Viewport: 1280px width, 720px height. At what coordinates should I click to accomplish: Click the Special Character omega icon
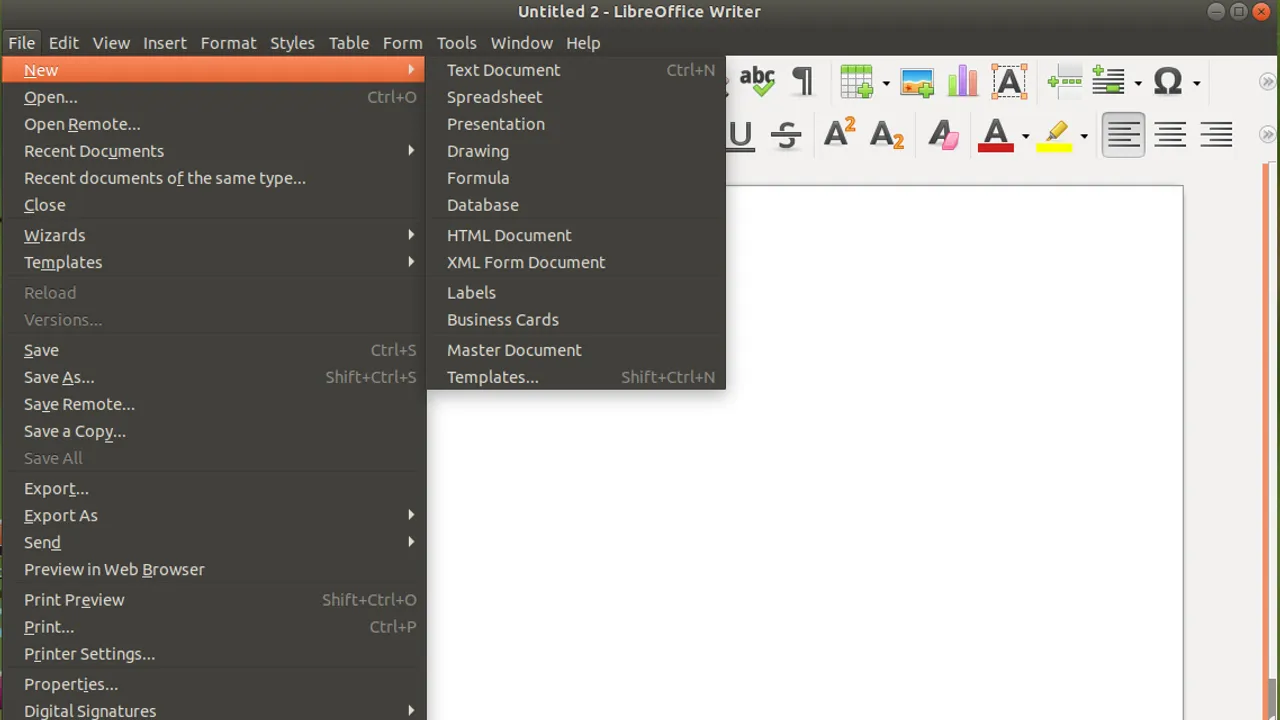1167,82
